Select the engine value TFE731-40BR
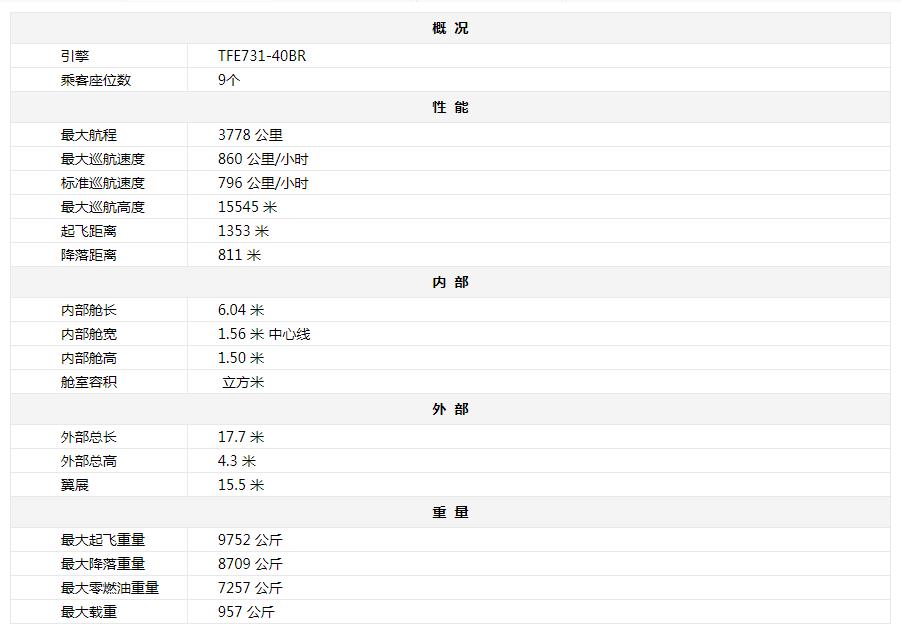901x638 pixels. pos(262,56)
